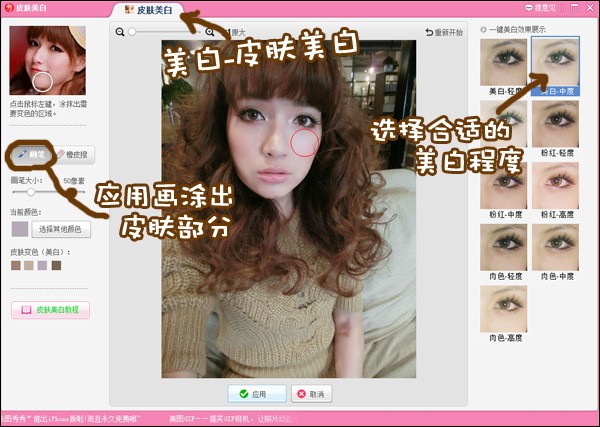Pick the darkest skin tone swatch

point(56,265)
